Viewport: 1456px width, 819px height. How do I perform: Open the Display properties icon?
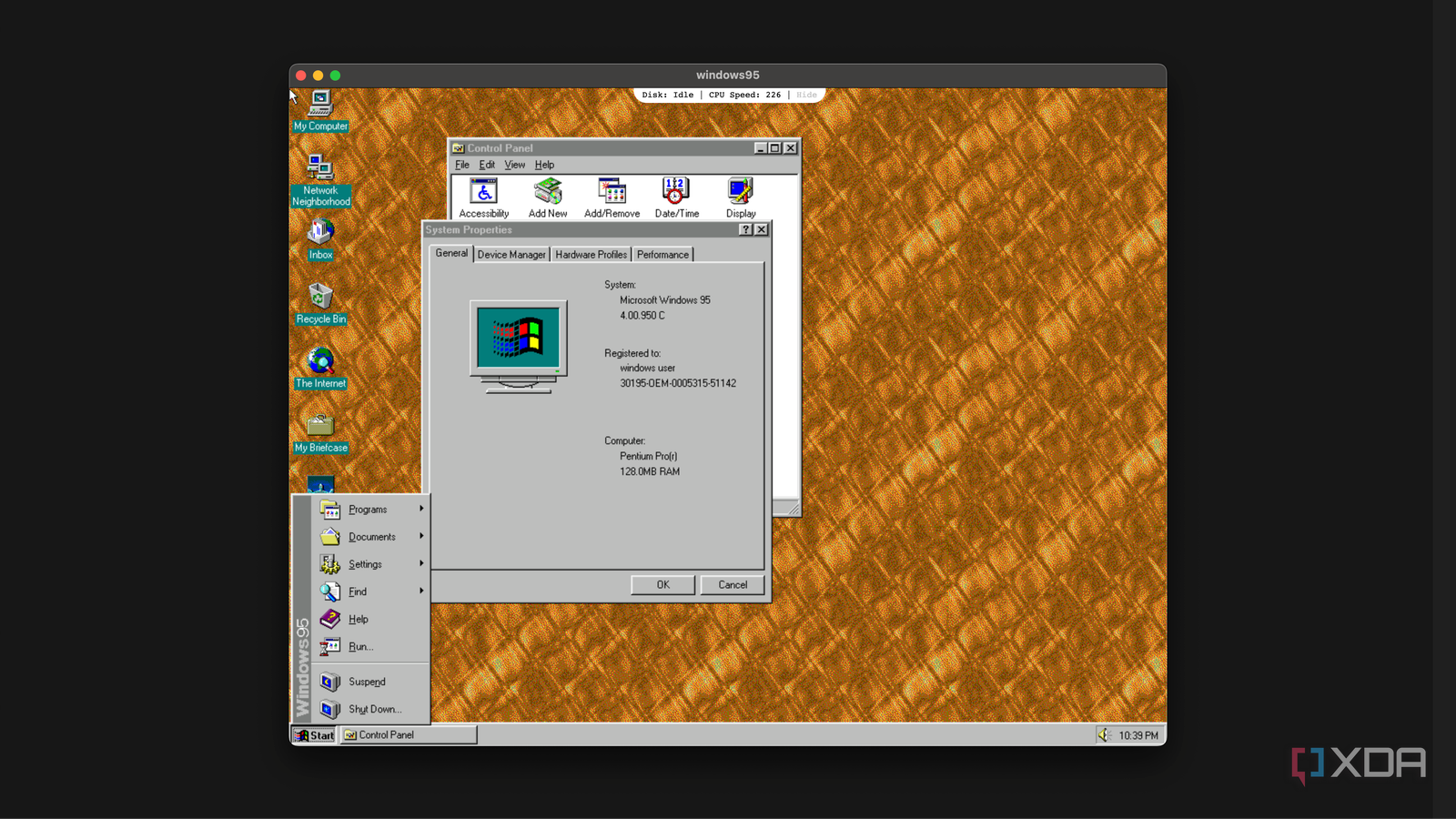pyautogui.click(x=739, y=191)
